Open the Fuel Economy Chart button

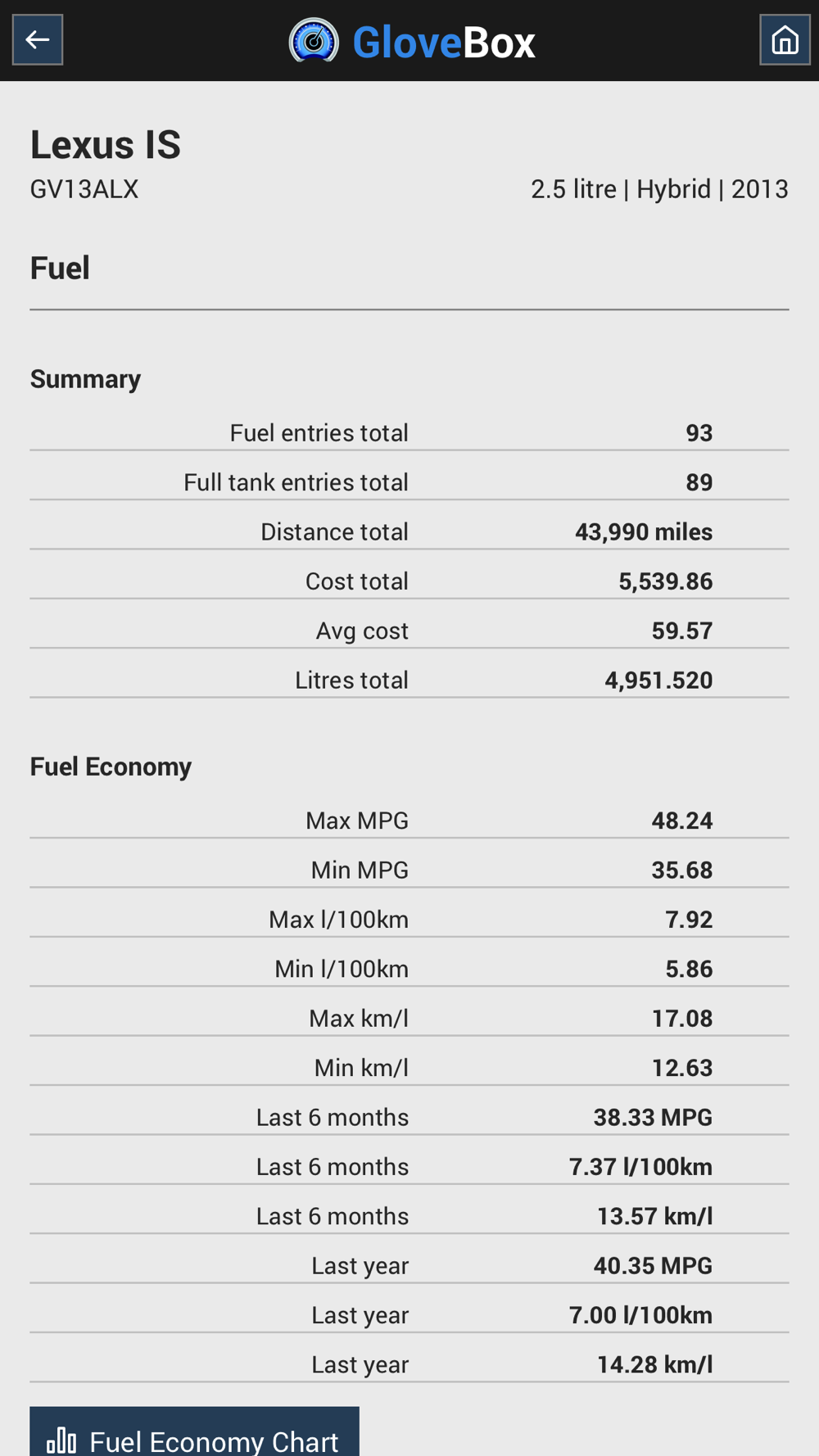[194, 1431]
